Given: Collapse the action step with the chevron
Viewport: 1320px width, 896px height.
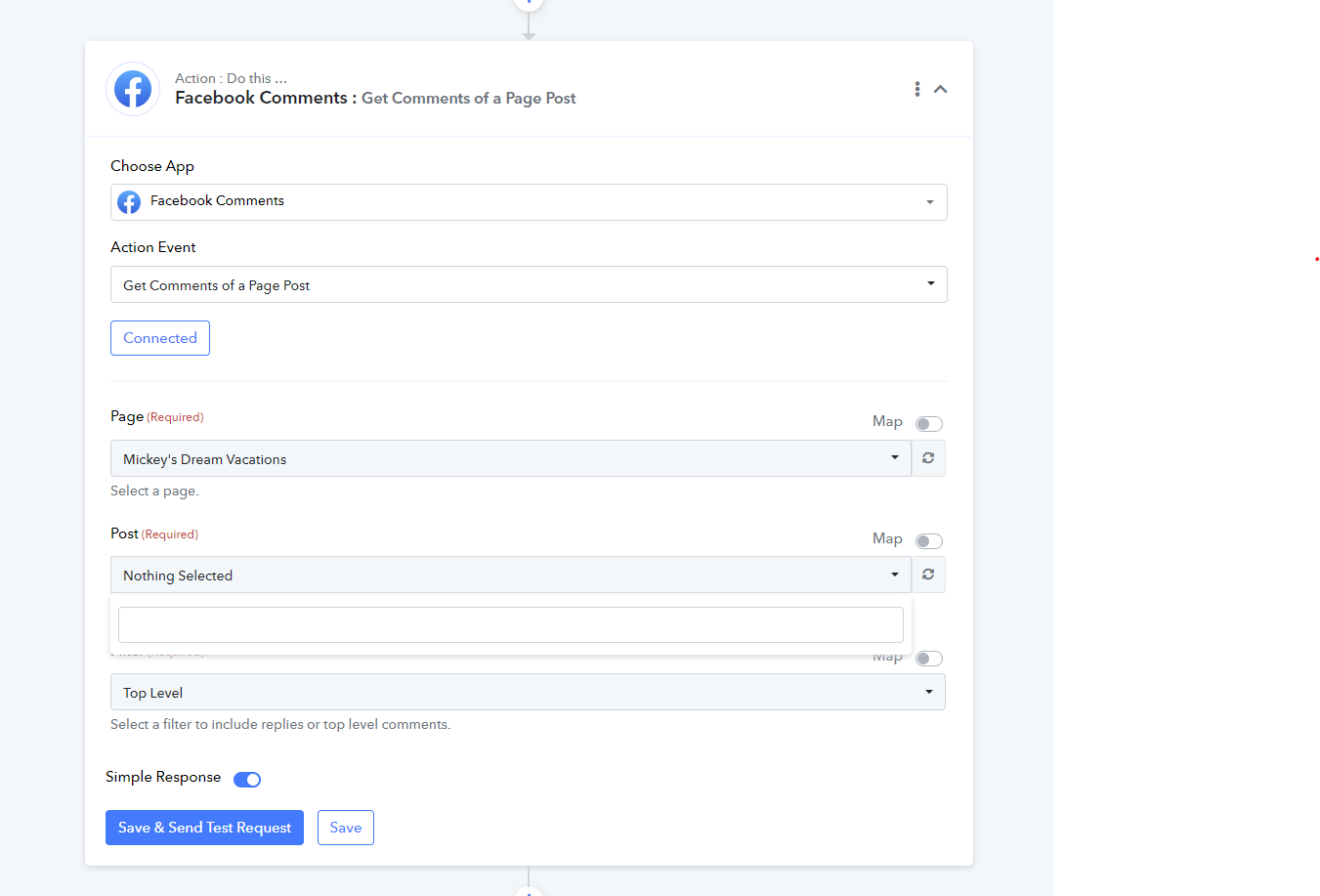Looking at the screenshot, I should [x=941, y=89].
